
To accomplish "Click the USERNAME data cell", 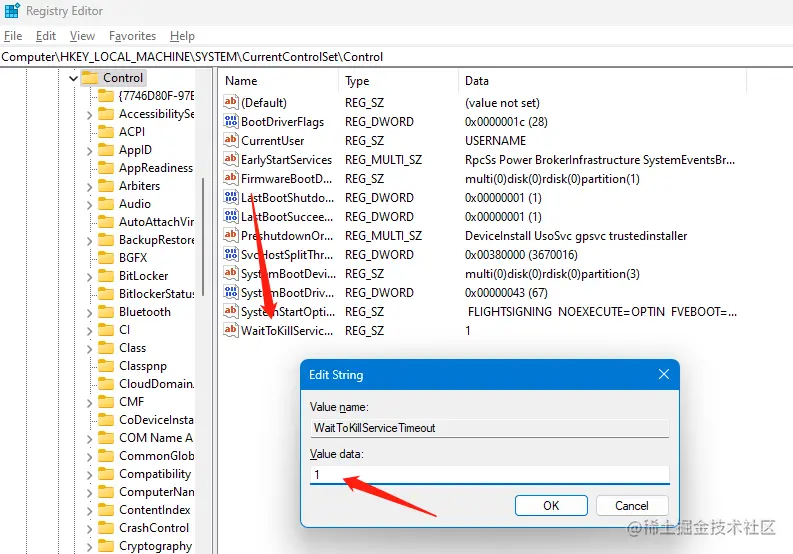I will (x=495, y=140).
